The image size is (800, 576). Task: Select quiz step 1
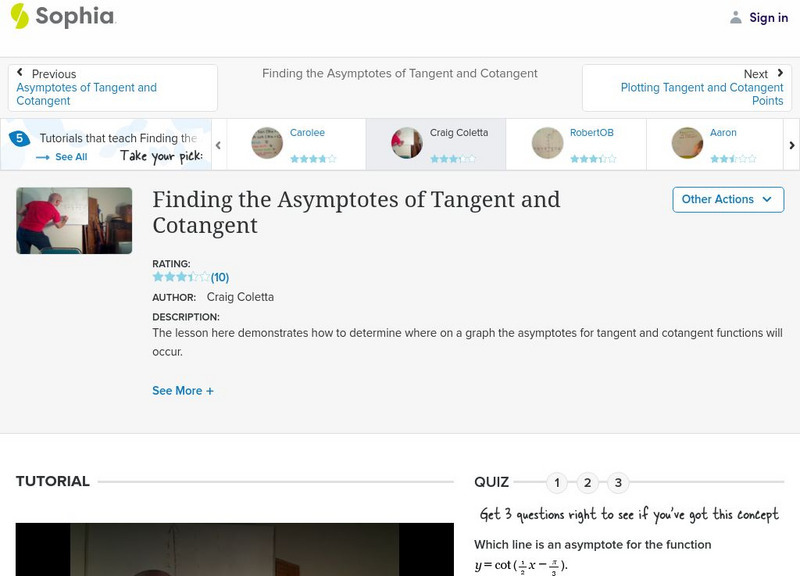click(557, 482)
